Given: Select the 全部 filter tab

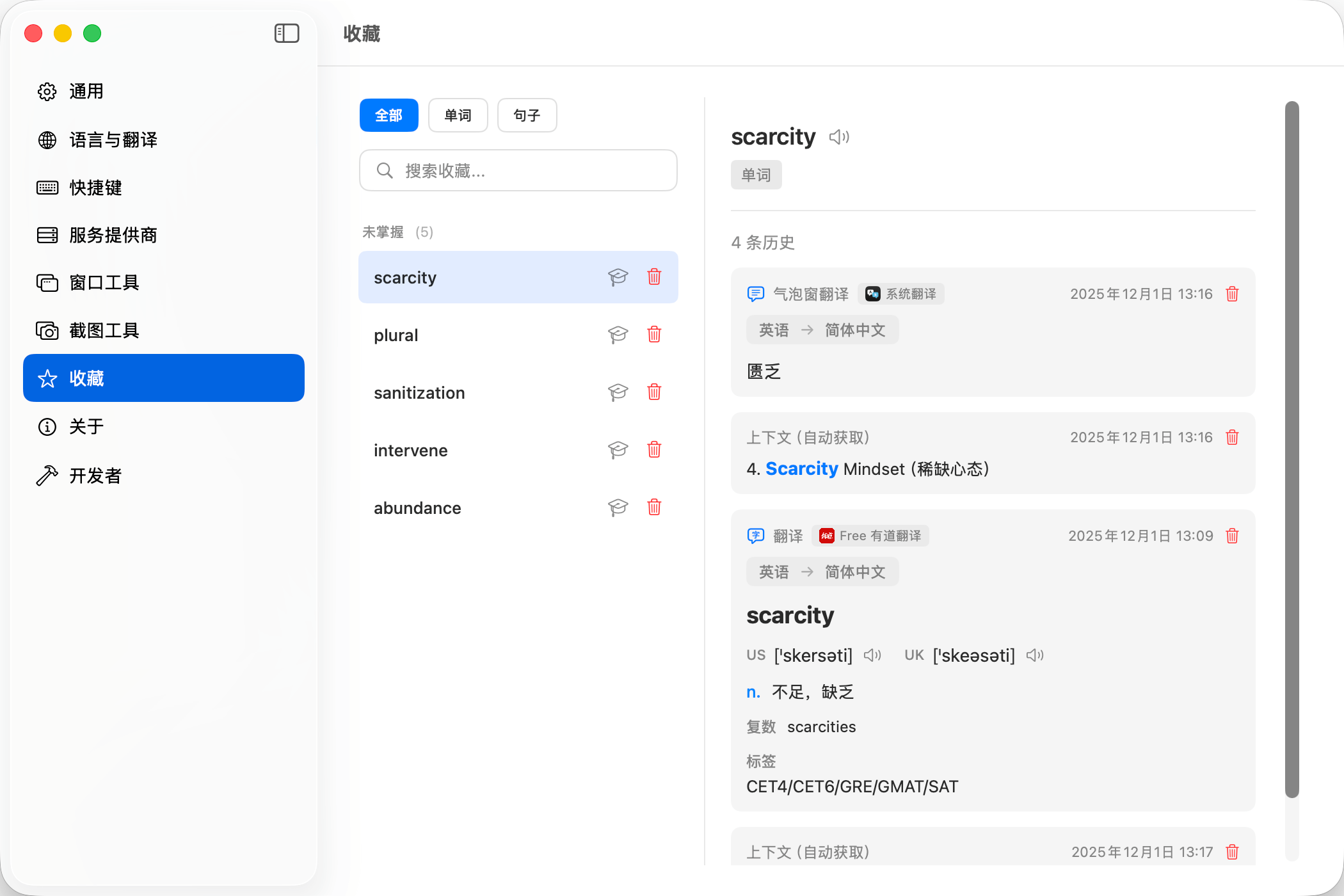Looking at the screenshot, I should click(x=388, y=115).
